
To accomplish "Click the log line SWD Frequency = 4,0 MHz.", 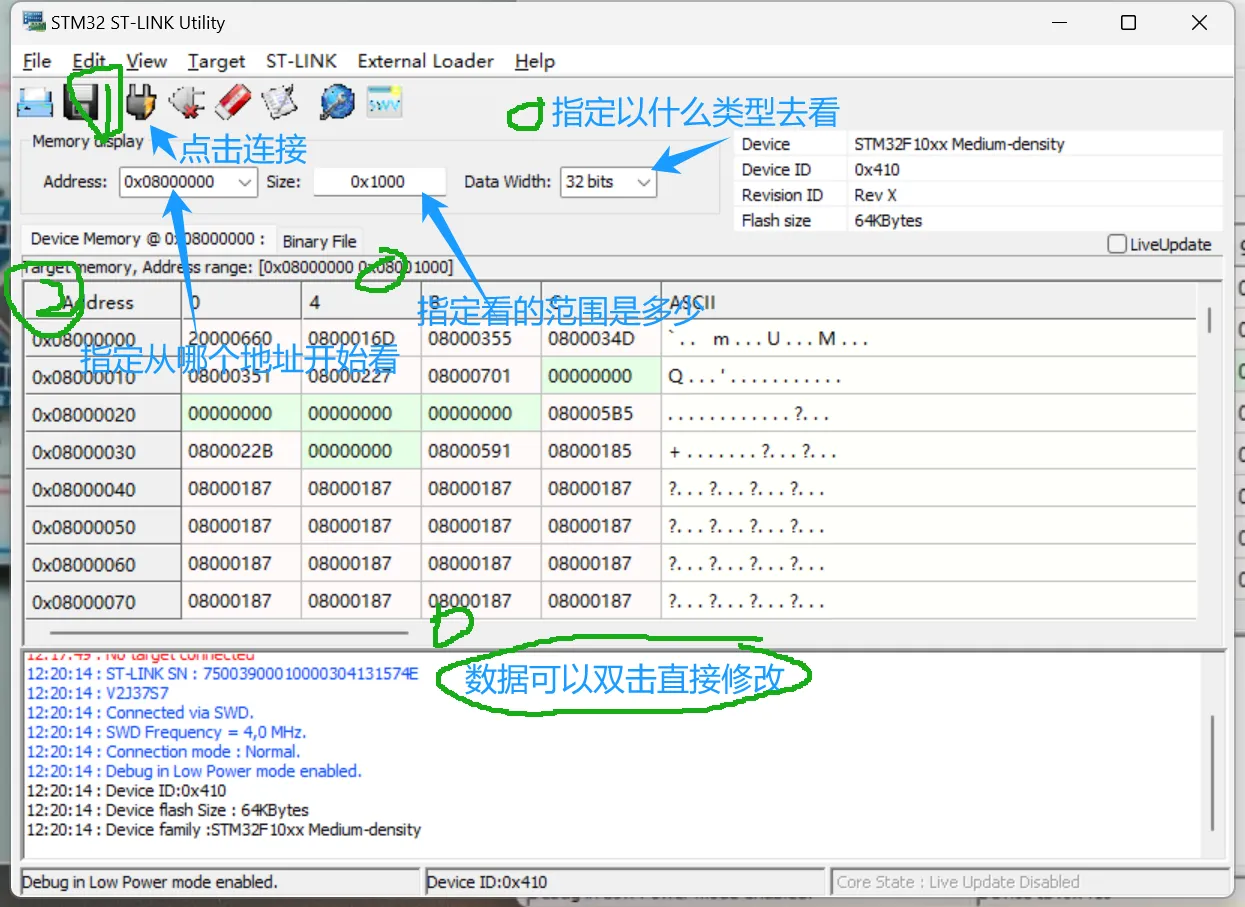I will (167, 732).
